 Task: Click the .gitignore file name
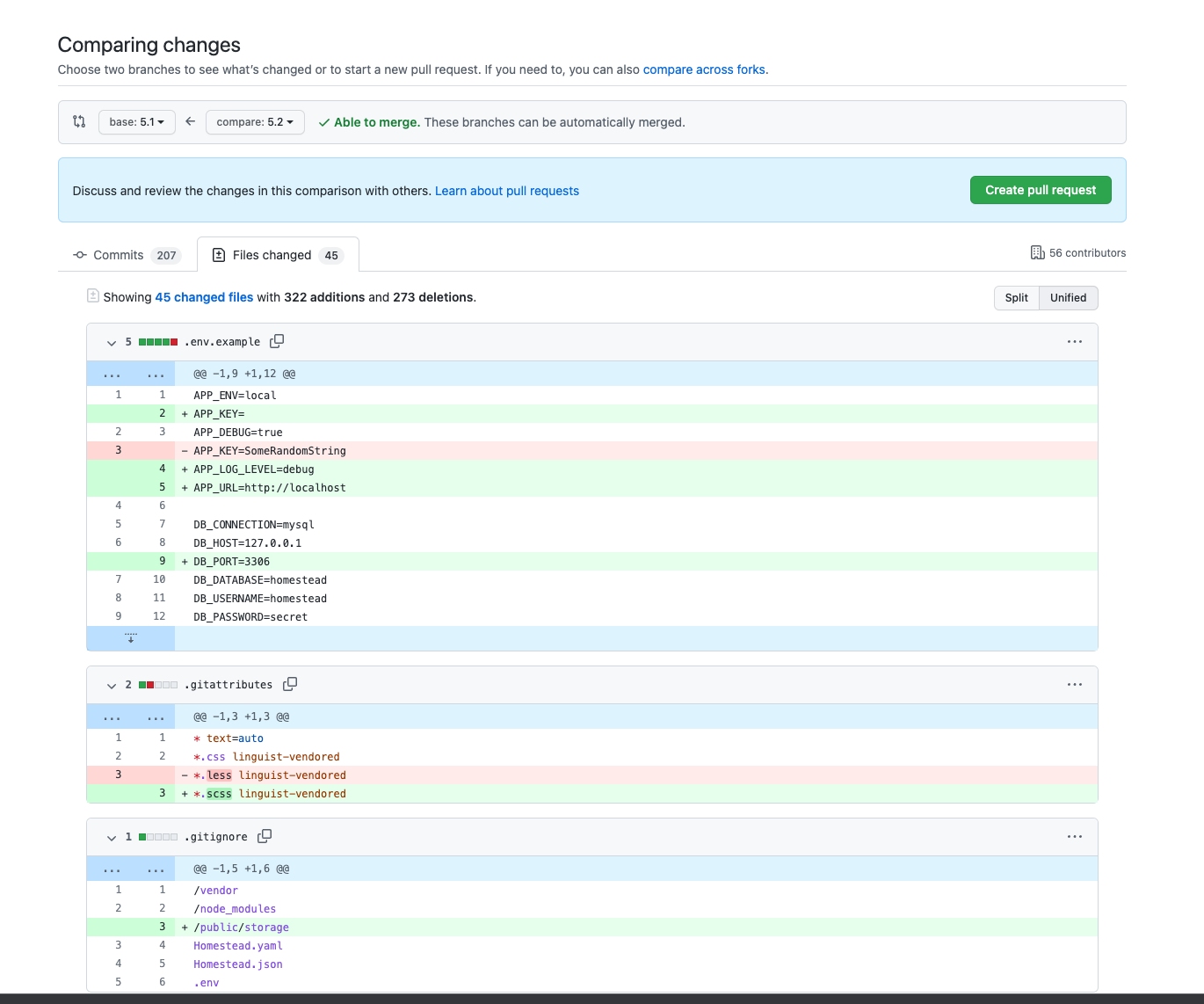(216, 837)
